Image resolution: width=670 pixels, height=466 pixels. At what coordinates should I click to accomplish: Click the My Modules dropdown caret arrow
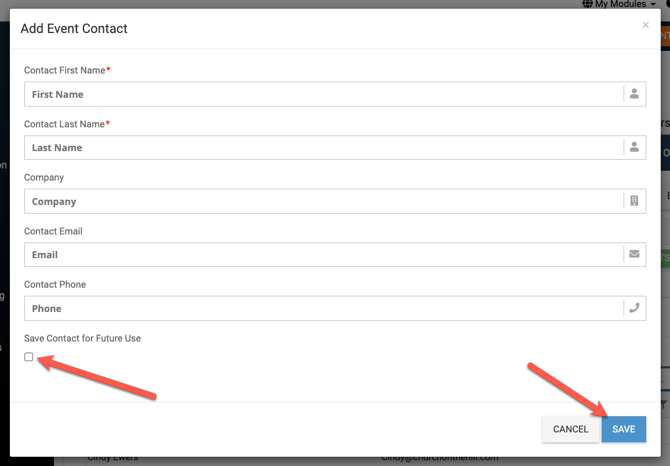(653, 5)
